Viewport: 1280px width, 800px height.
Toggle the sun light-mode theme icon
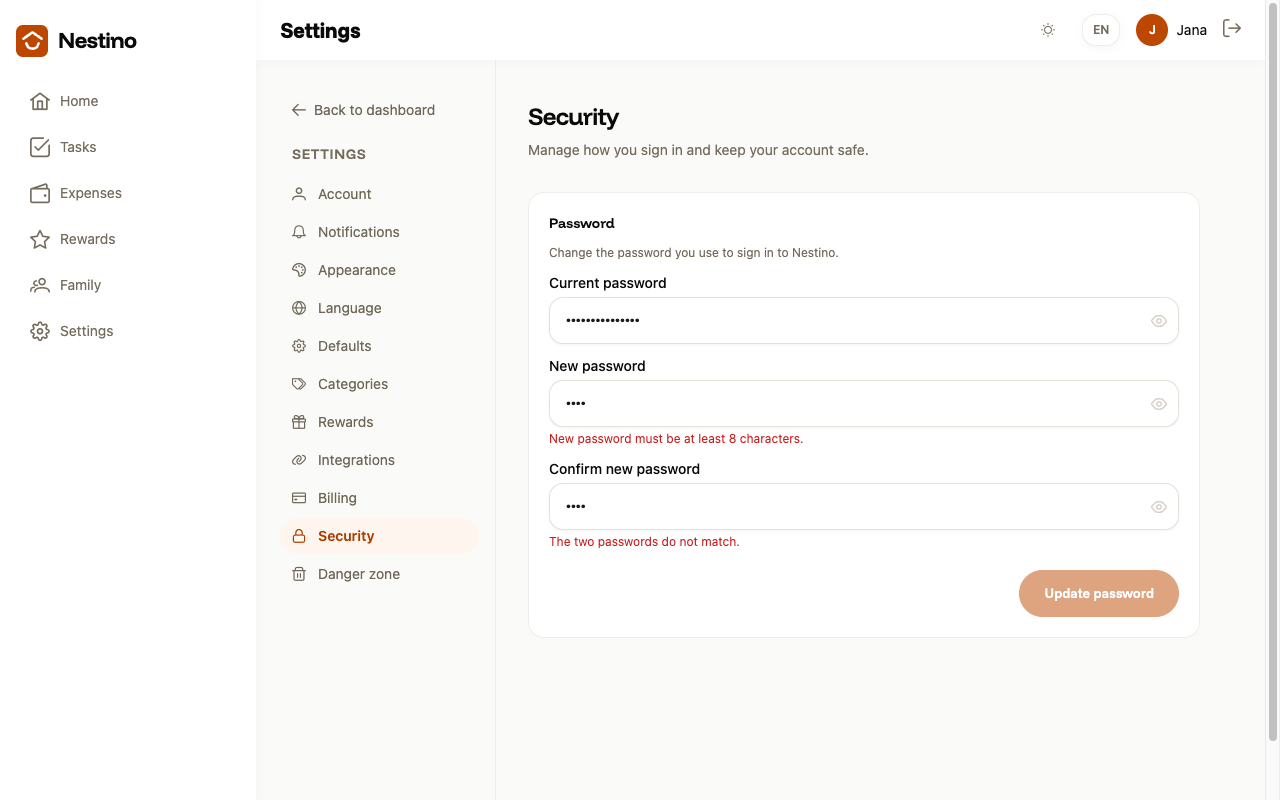(1048, 30)
